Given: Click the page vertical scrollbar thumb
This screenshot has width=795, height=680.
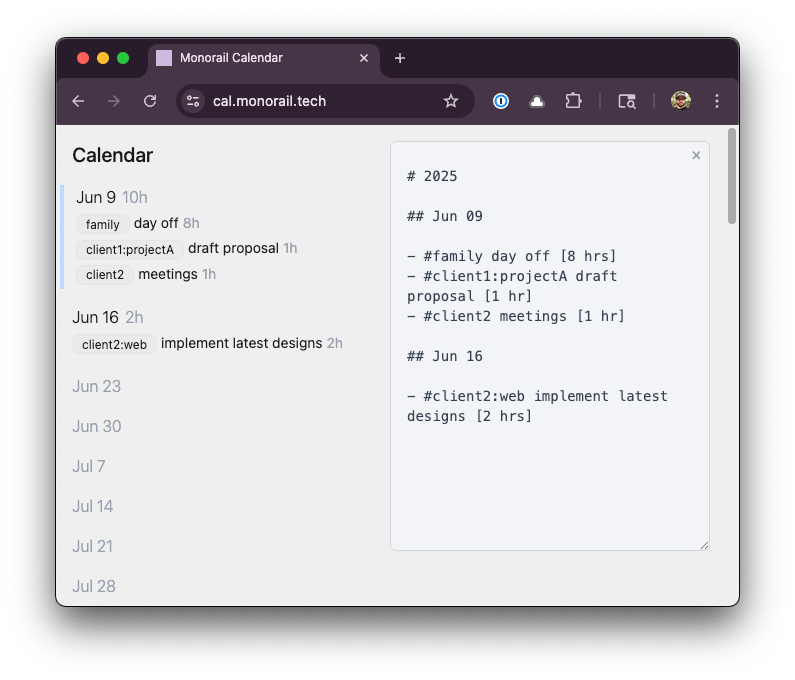Looking at the screenshot, I should (732, 176).
